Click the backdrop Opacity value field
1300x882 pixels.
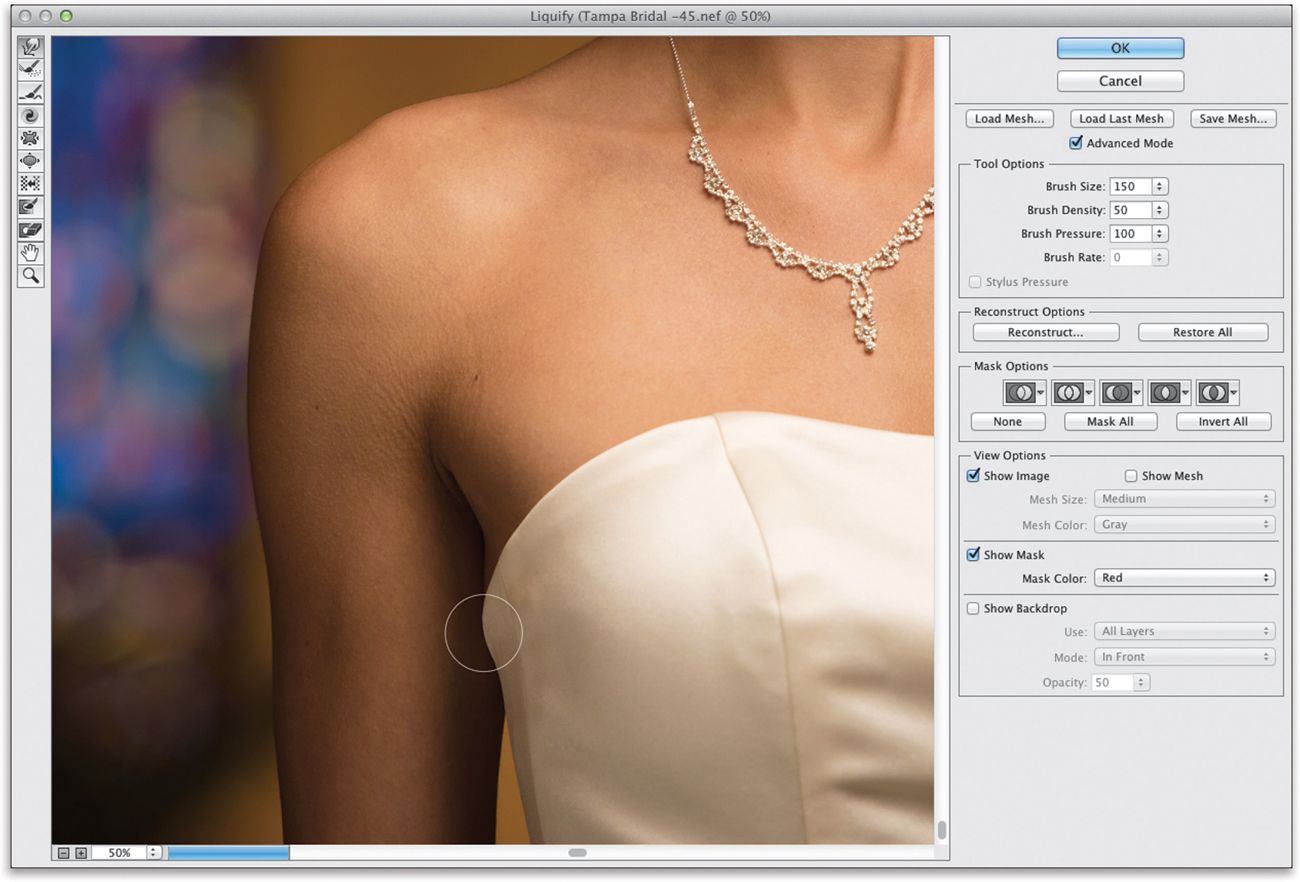(1113, 683)
